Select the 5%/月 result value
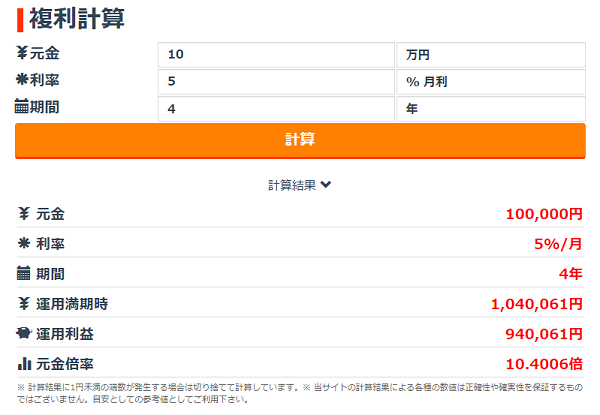This screenshot has height=415, width=600. coord(558,244)
